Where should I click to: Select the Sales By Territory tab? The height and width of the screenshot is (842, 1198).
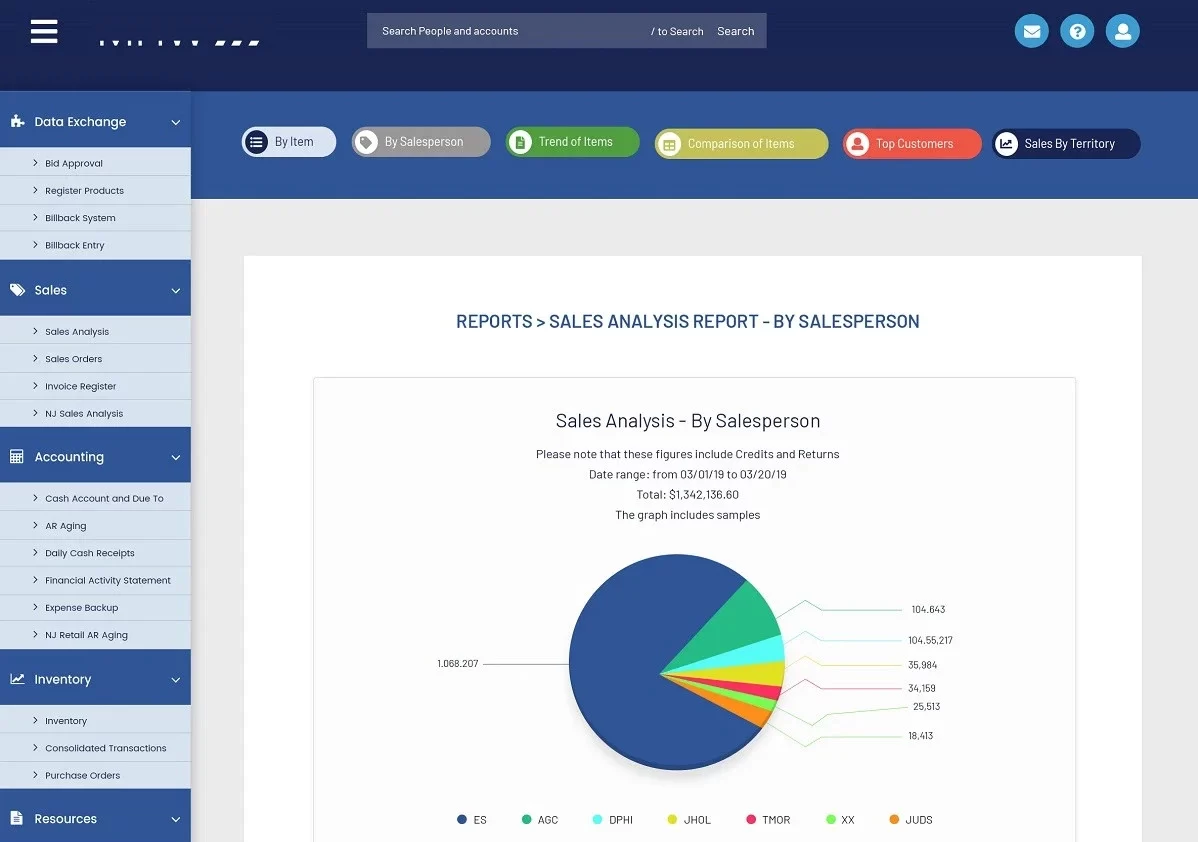1066,144
